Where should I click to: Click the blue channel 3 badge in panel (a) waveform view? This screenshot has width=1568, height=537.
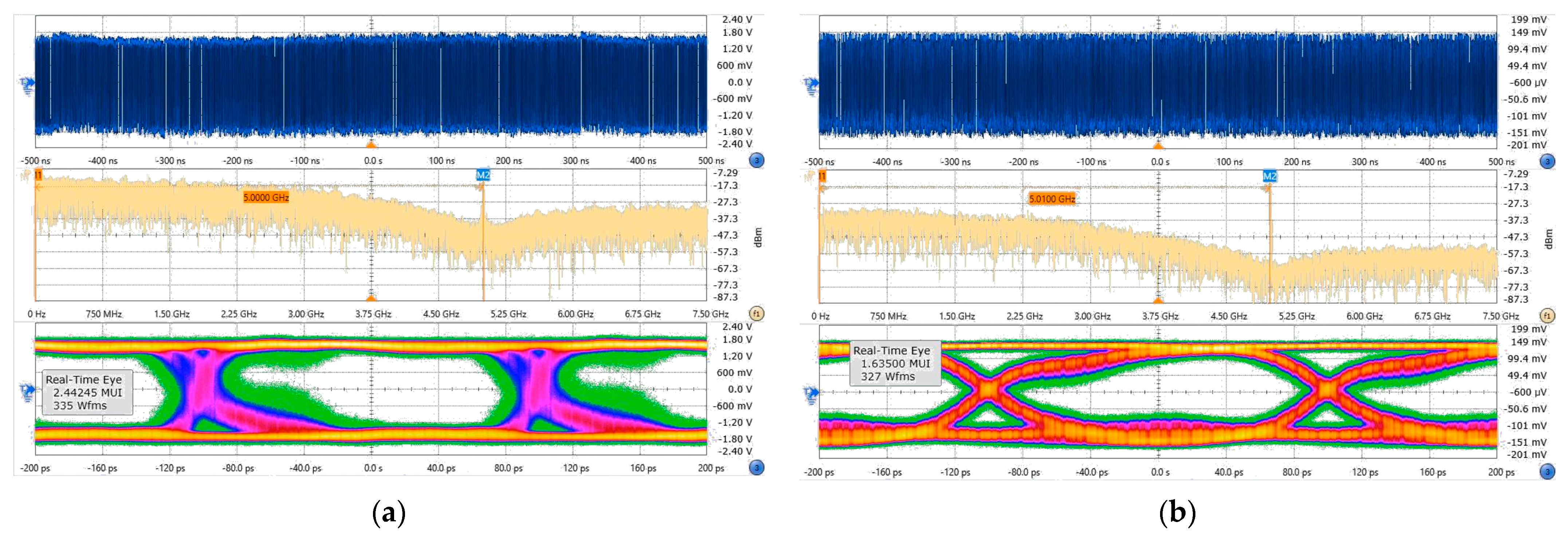757,161
